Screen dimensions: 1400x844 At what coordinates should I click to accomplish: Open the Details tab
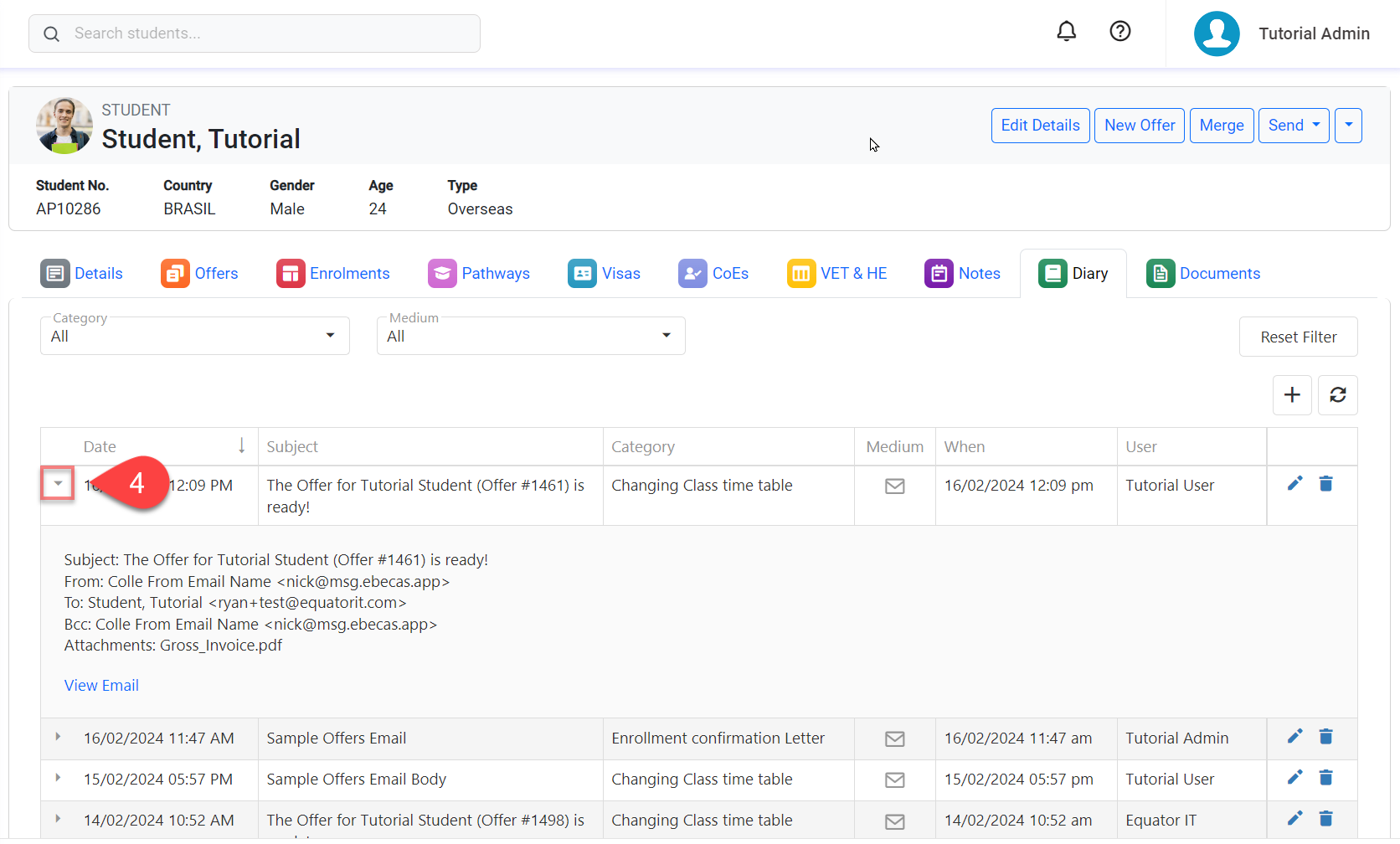(81, 274)
